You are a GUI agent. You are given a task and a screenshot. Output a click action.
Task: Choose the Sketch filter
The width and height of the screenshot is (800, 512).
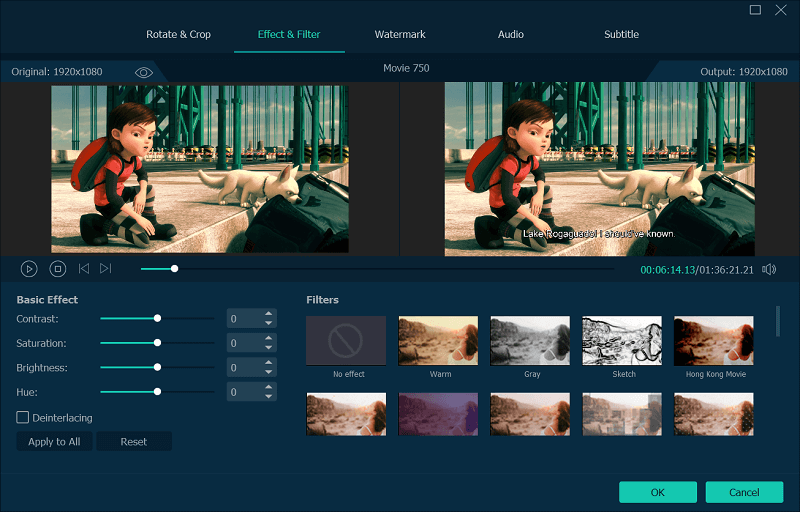click(x=622, y=341)
